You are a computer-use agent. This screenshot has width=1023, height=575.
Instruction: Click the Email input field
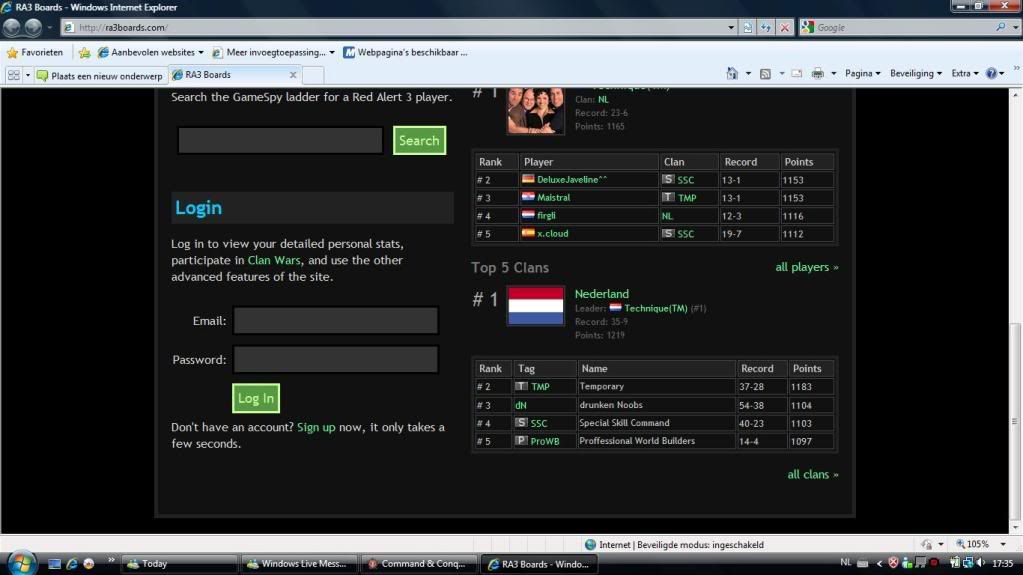(x=336, y=320)
